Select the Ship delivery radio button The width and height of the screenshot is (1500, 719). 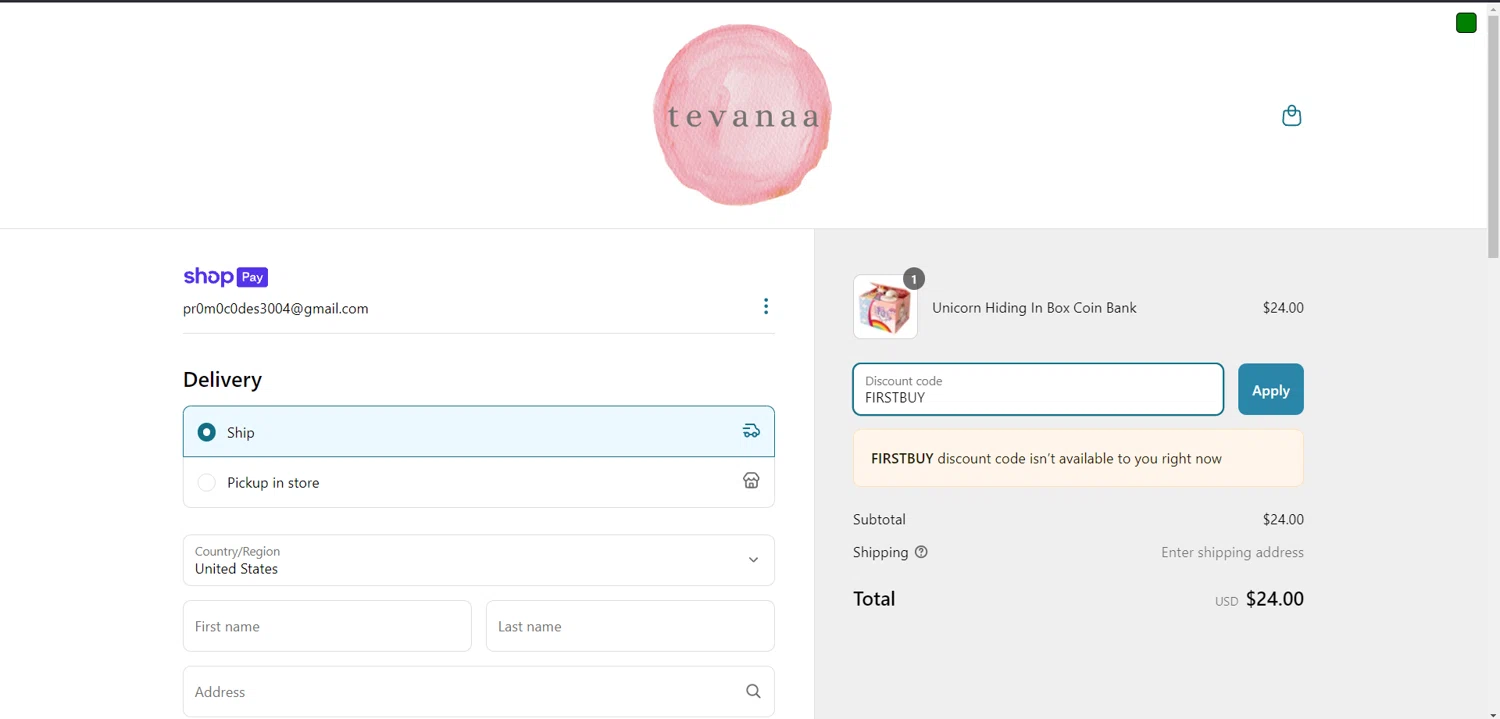[x=206, y=432]
